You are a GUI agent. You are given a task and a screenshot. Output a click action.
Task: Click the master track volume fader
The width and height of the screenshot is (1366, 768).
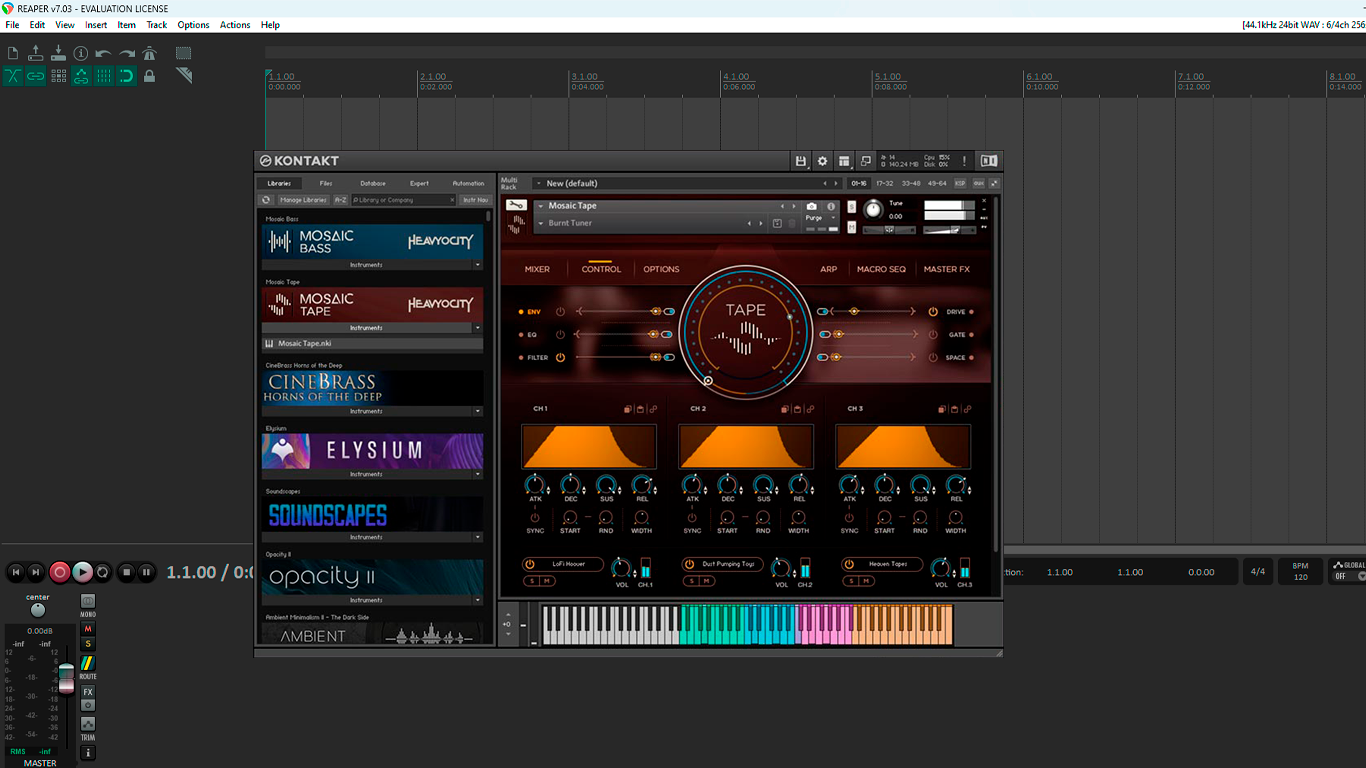66,677
